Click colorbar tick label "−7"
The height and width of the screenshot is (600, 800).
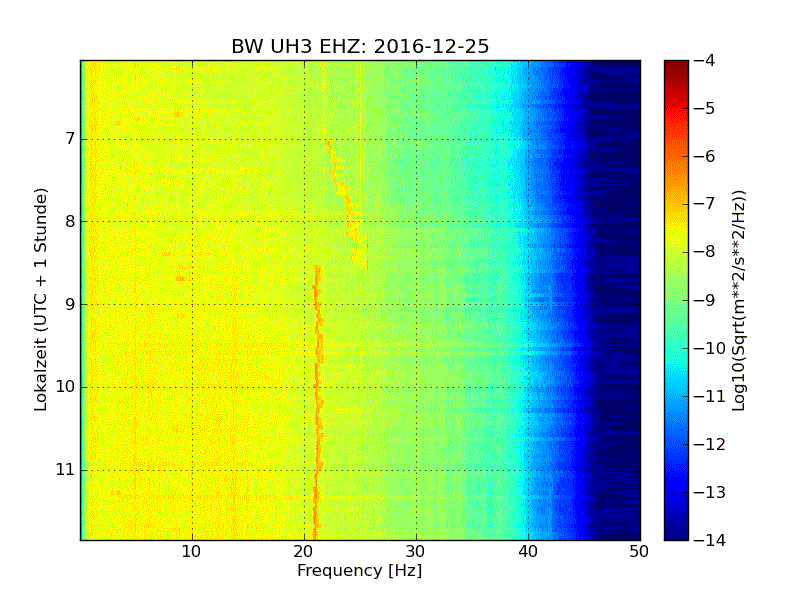click(x=705, y=204)
